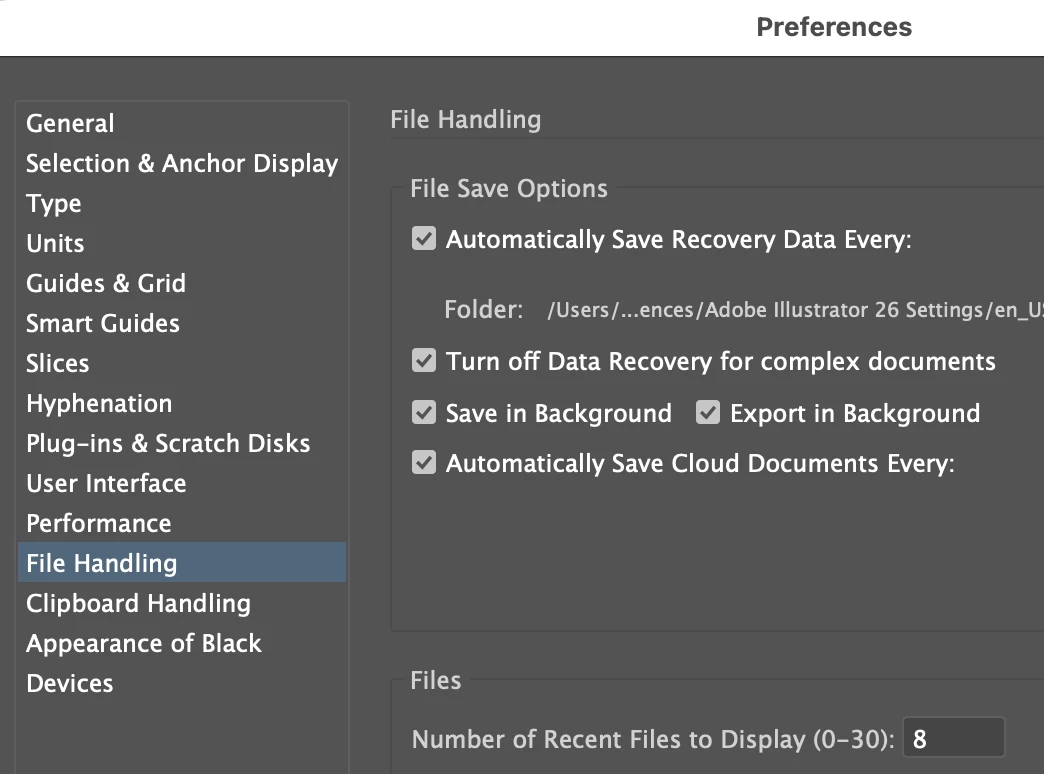Go to Guides & Grid preferences
1044x774 pixels.
pos(106,283)
